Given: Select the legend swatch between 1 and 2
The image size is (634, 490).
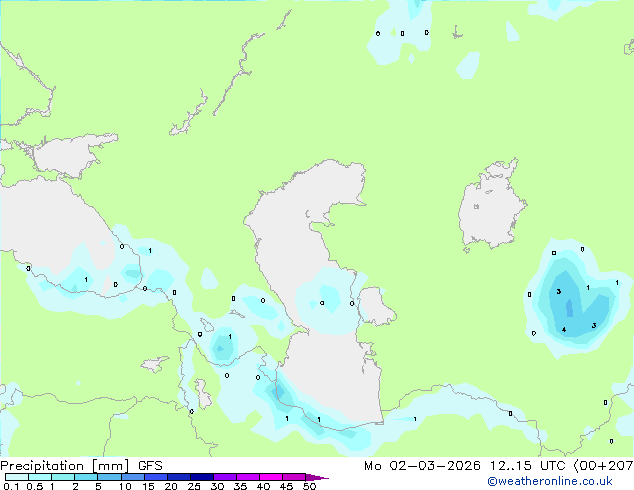Looking at the screenshot, I should pyautogui.click(x=63, y=477).
